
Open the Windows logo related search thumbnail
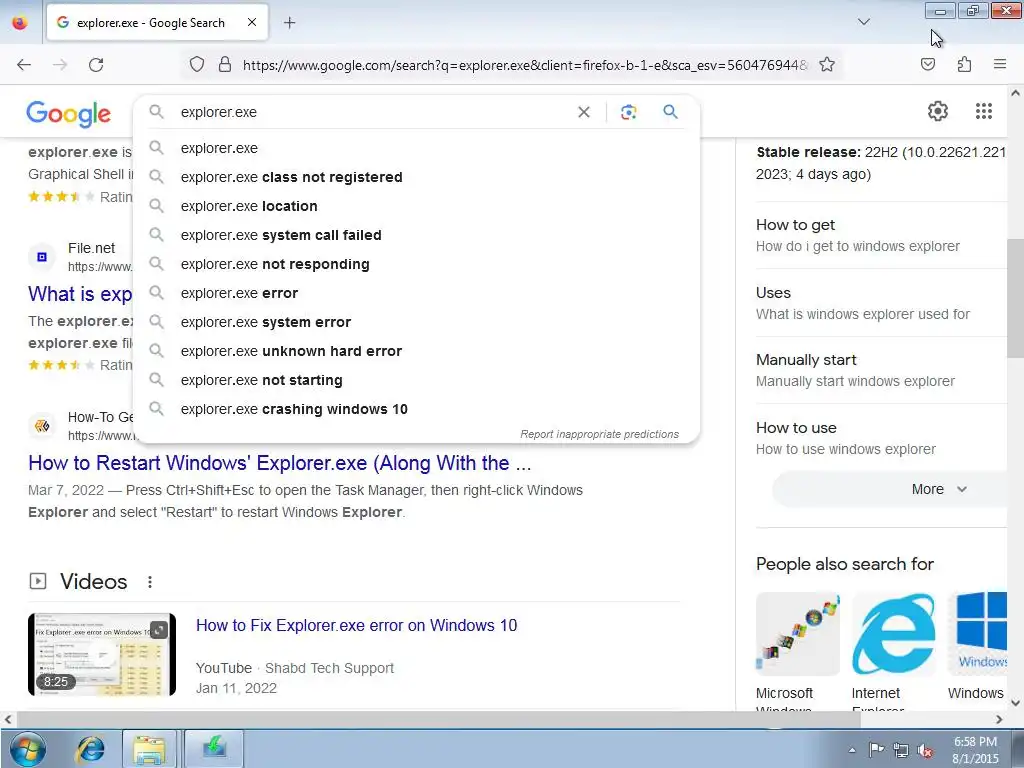pos(978,634)
